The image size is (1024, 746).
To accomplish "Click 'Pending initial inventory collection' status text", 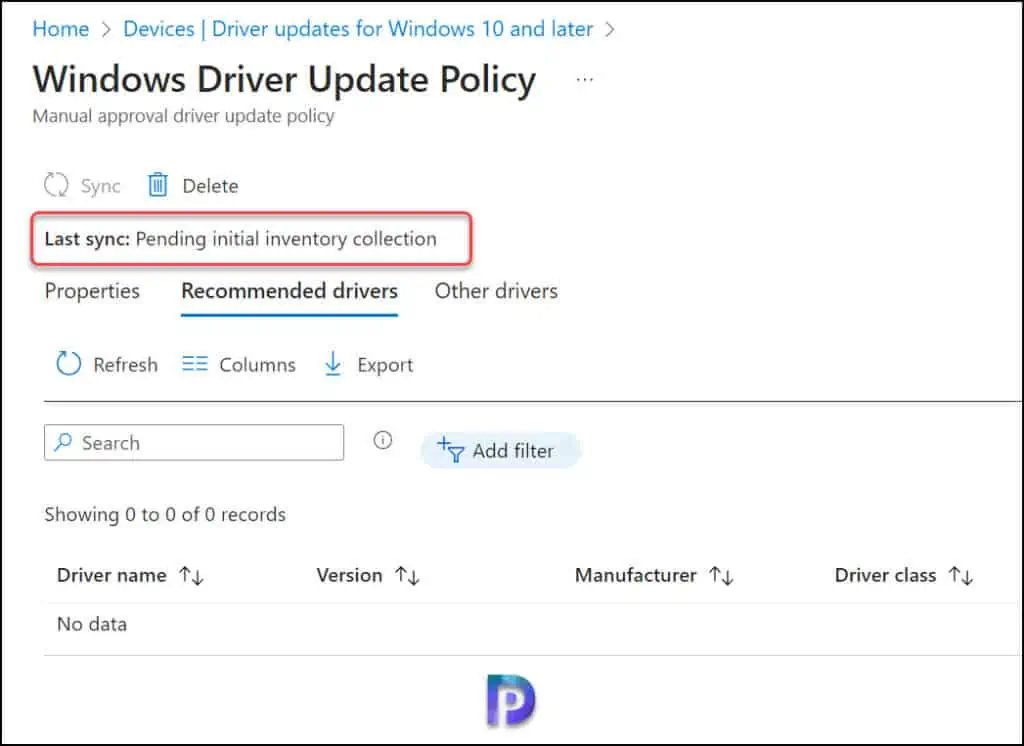I will tap(286, 239).
